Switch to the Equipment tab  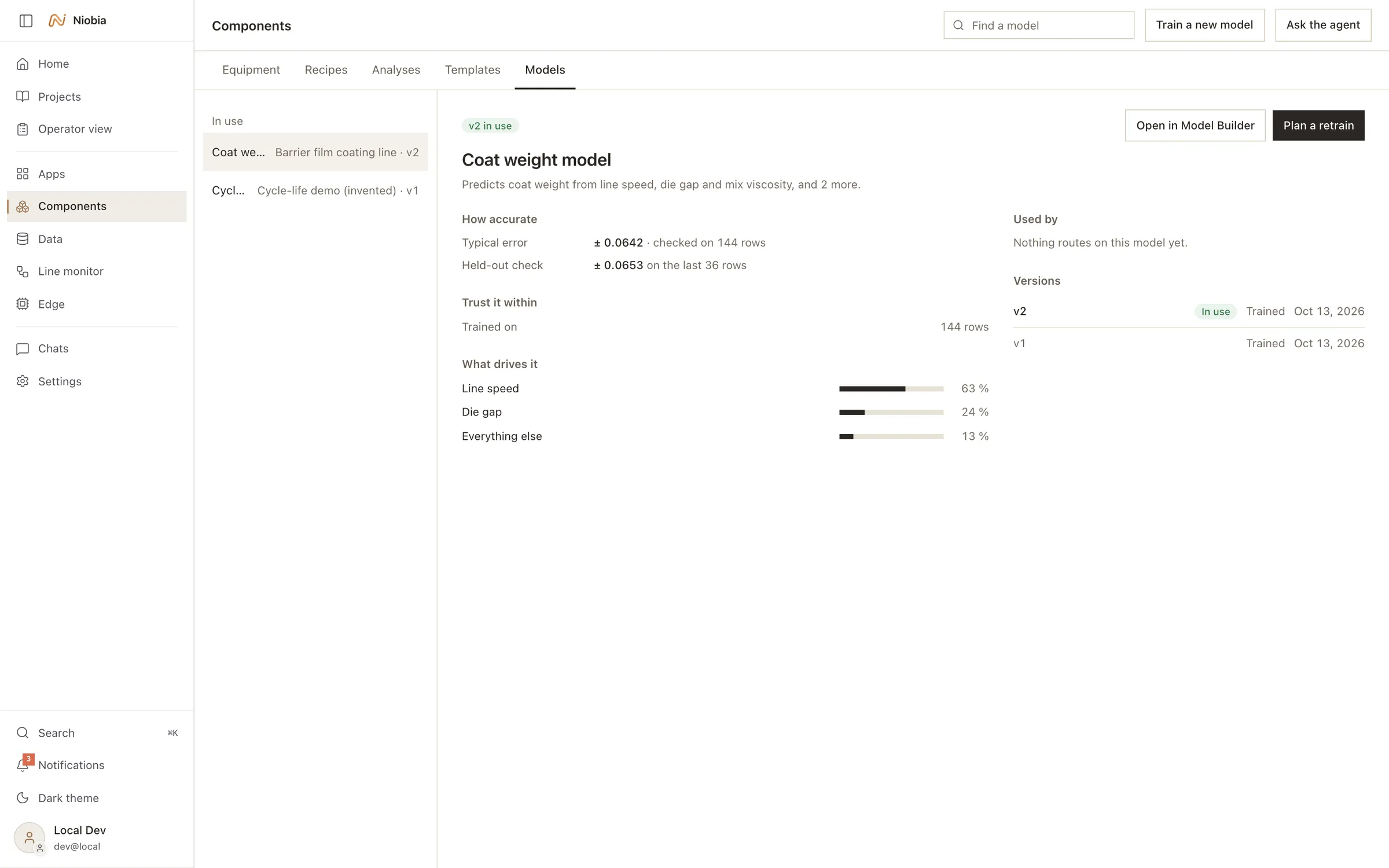coord(251,69)
